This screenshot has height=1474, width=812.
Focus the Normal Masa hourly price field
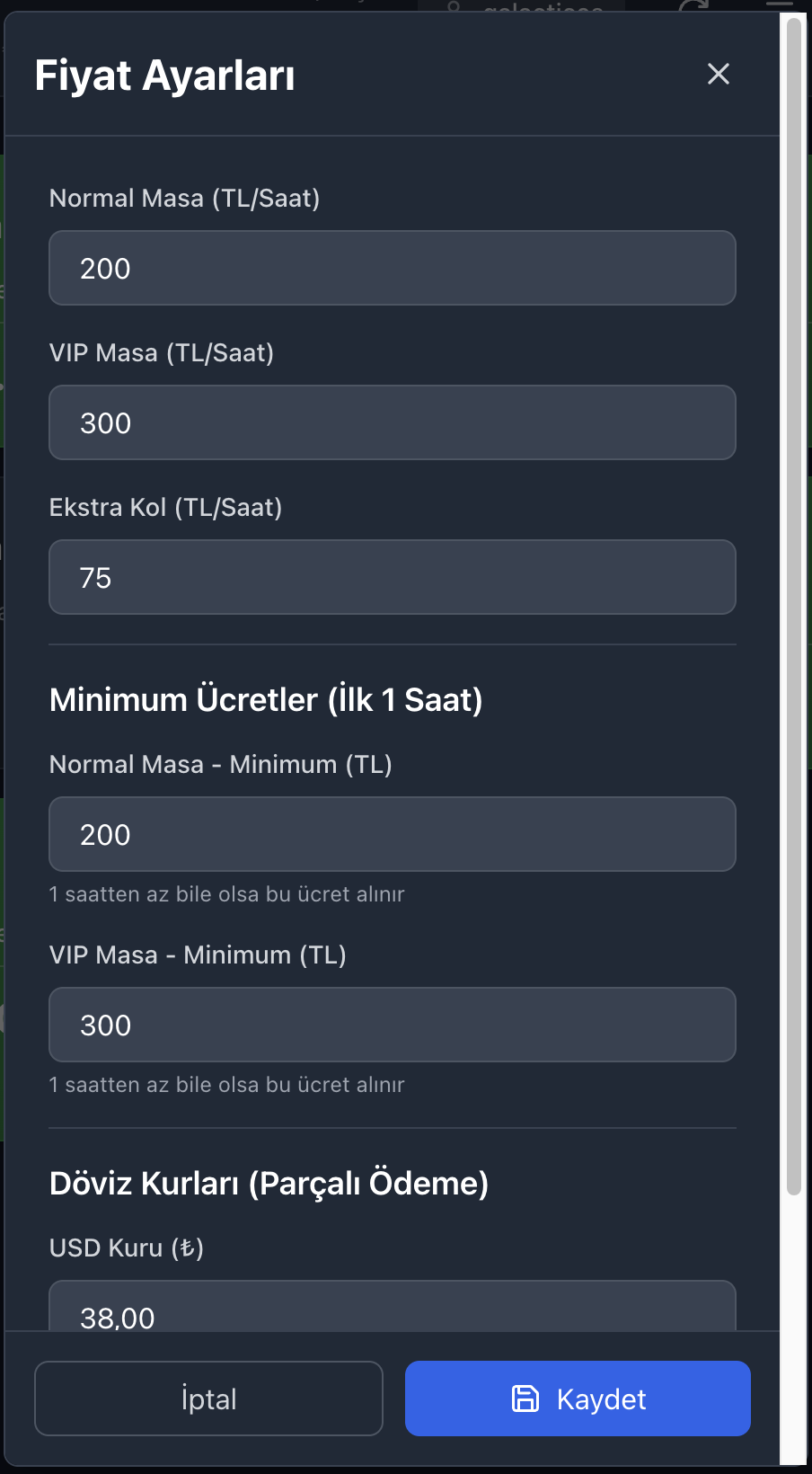click(393, 268)
